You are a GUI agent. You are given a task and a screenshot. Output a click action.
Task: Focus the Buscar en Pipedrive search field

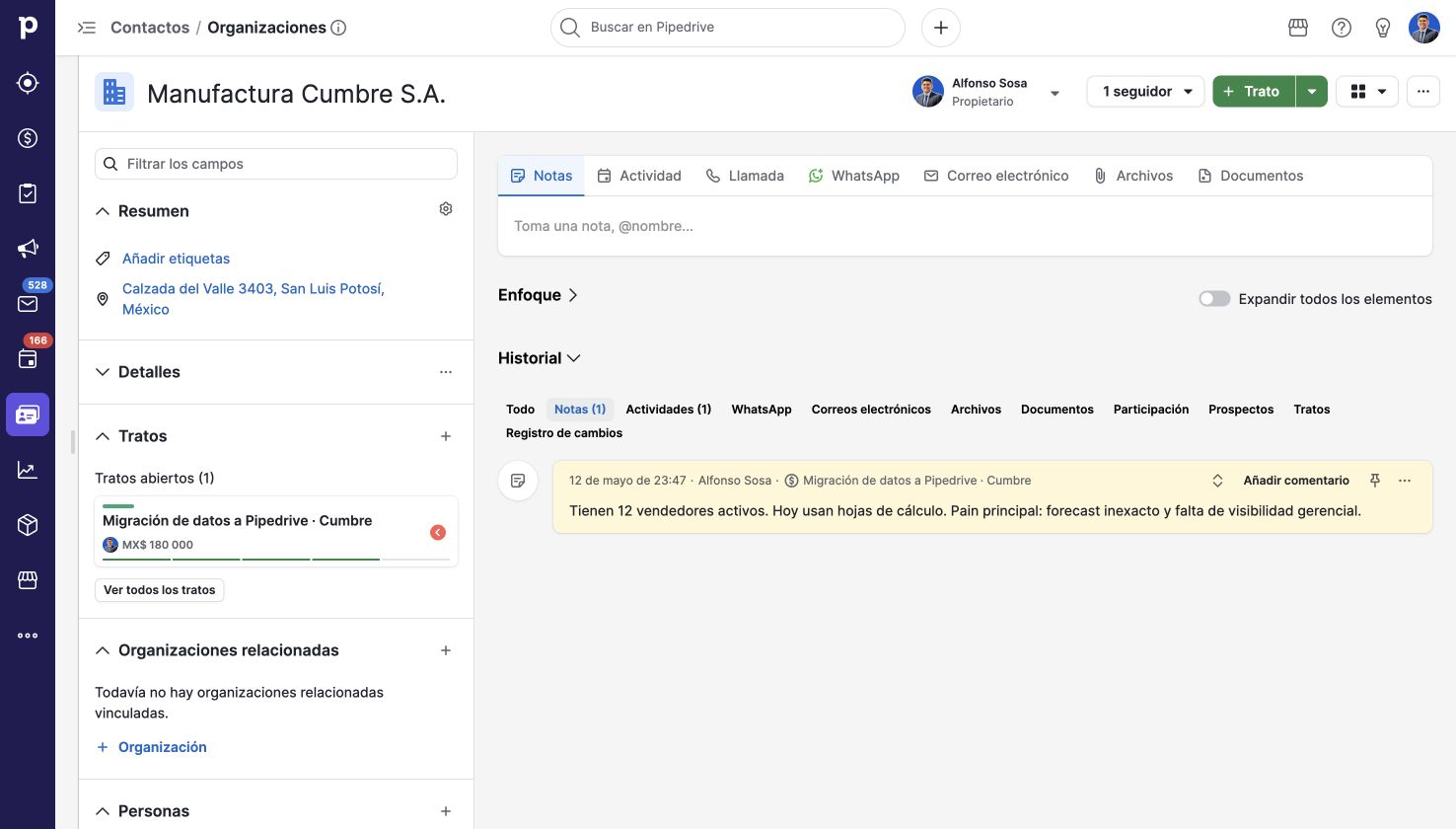coord(728,28)
